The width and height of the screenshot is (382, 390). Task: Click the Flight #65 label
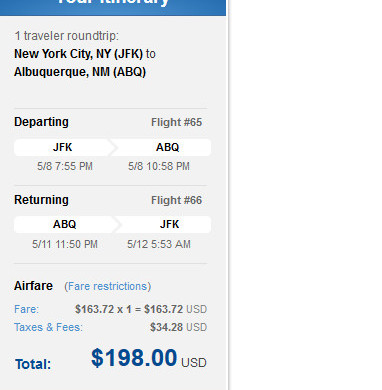point(176,122)
